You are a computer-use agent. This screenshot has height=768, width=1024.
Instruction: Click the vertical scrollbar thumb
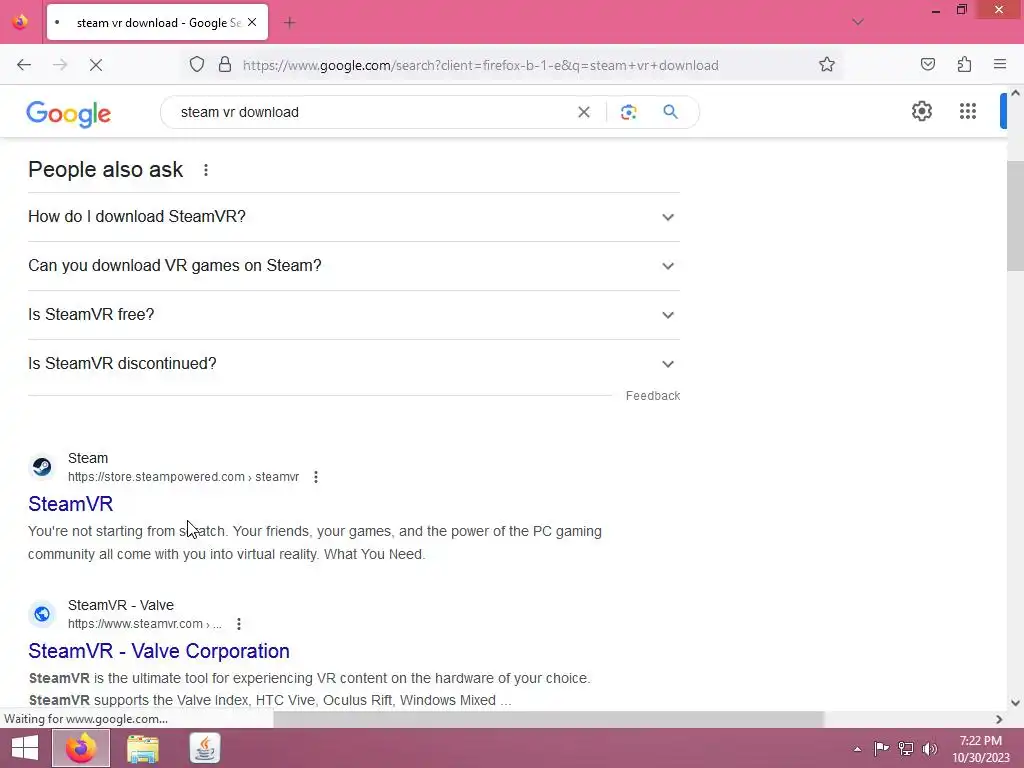(1015, 216)
